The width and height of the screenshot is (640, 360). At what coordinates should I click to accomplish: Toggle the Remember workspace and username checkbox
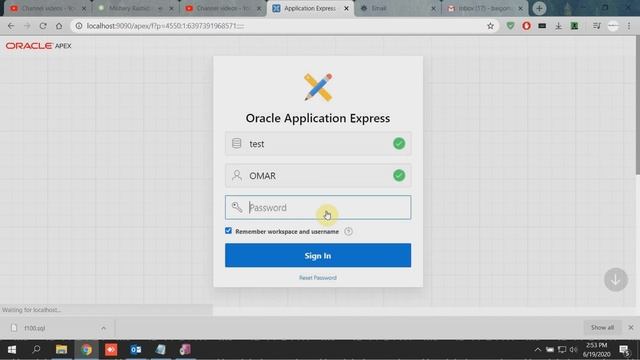pyautogui.click(x=228, y=231)
